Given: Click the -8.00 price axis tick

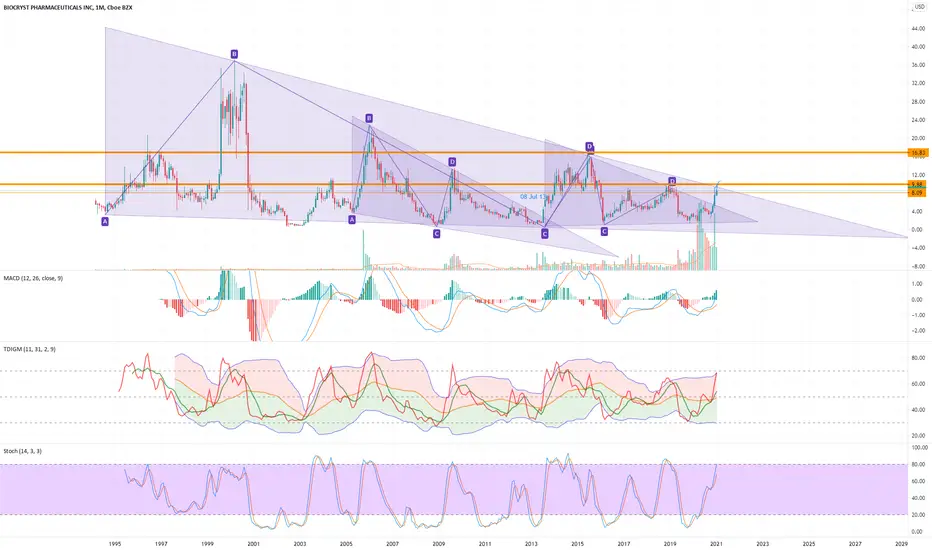Looking at the screenshot, I should 918,266.
